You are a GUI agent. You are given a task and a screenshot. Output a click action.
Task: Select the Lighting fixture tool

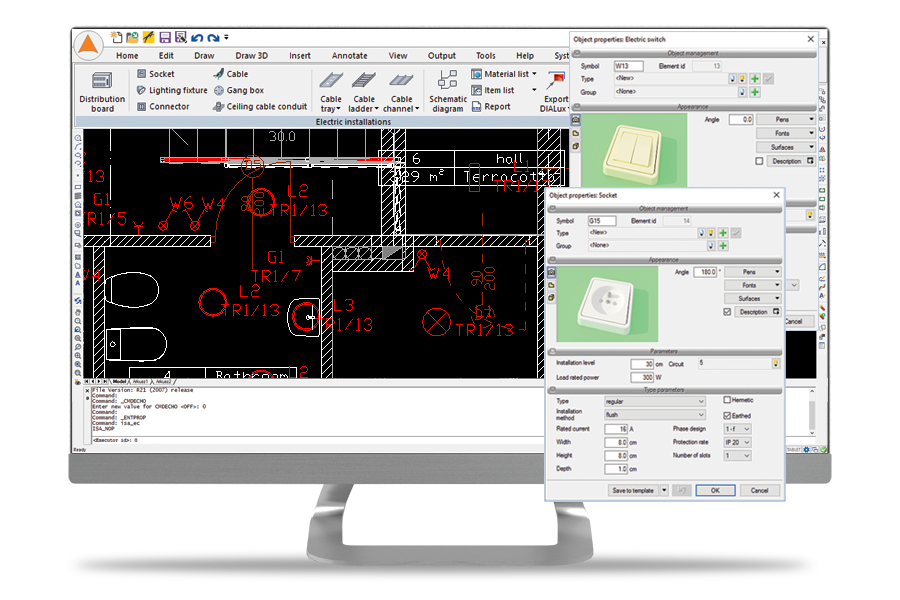point(172,90)
